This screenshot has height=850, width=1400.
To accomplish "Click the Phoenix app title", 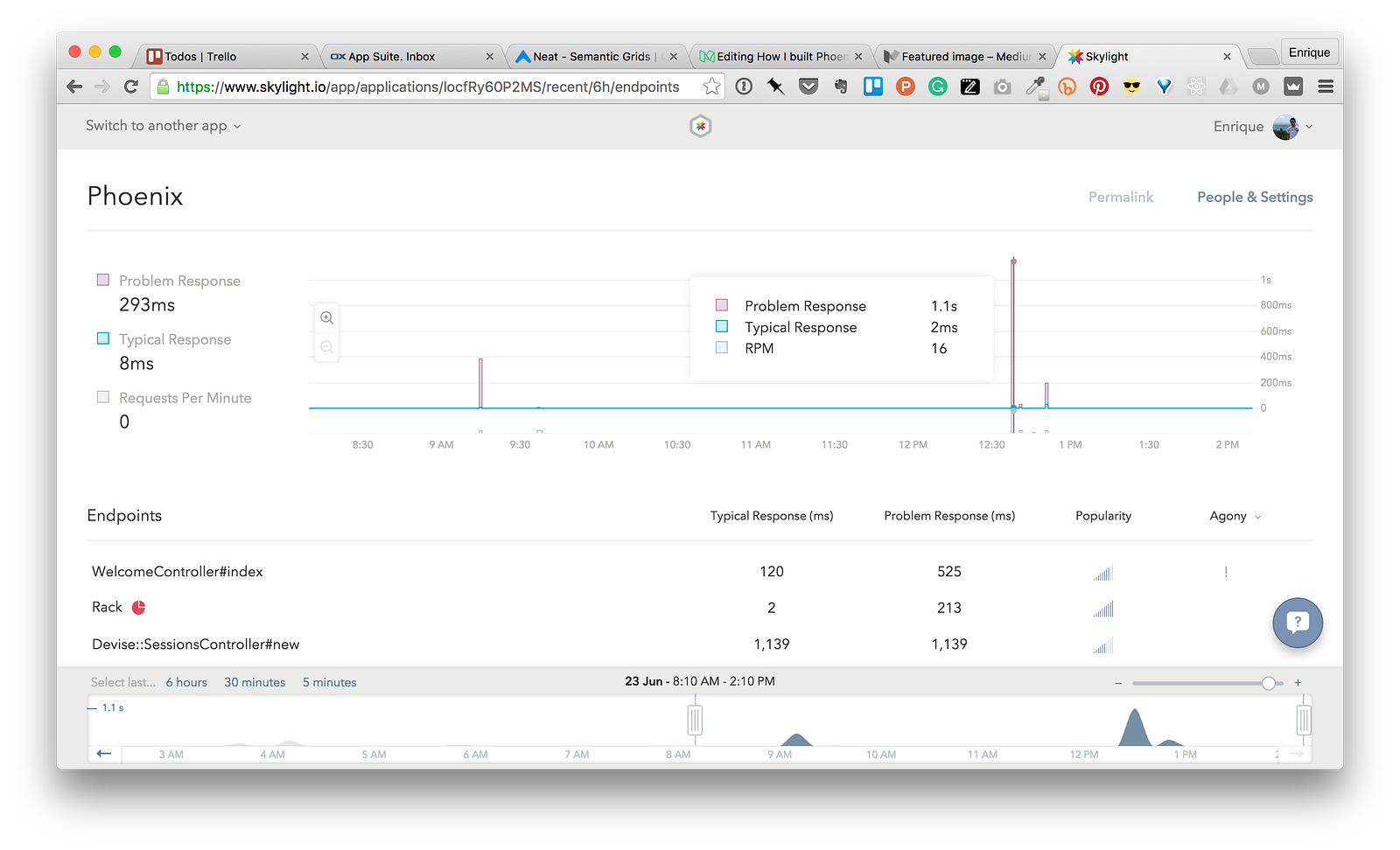I will [136, 196].
